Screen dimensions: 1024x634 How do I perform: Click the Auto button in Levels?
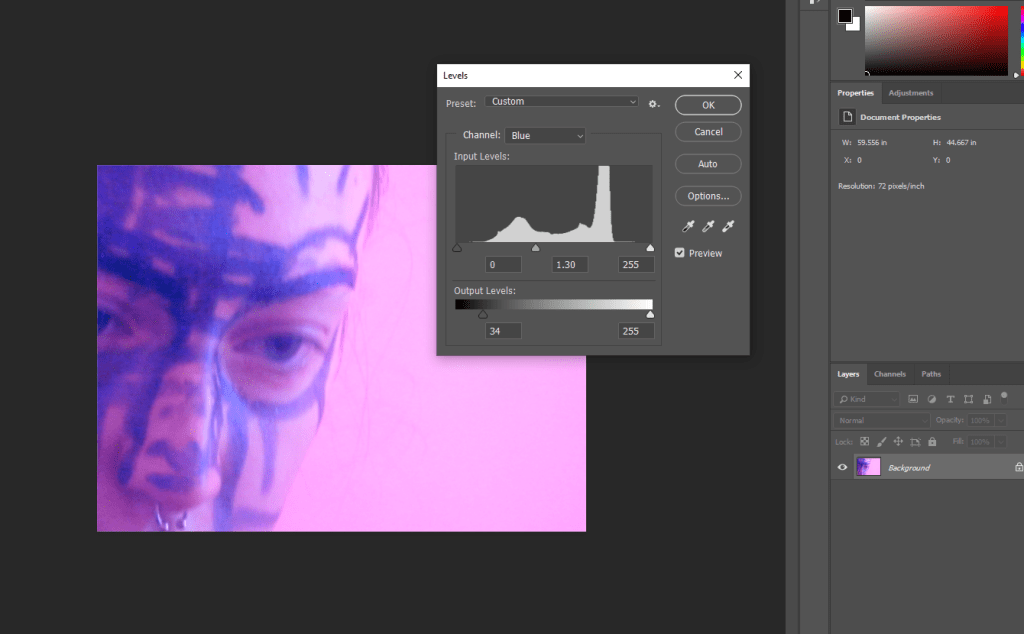click(x=708, y=164)
